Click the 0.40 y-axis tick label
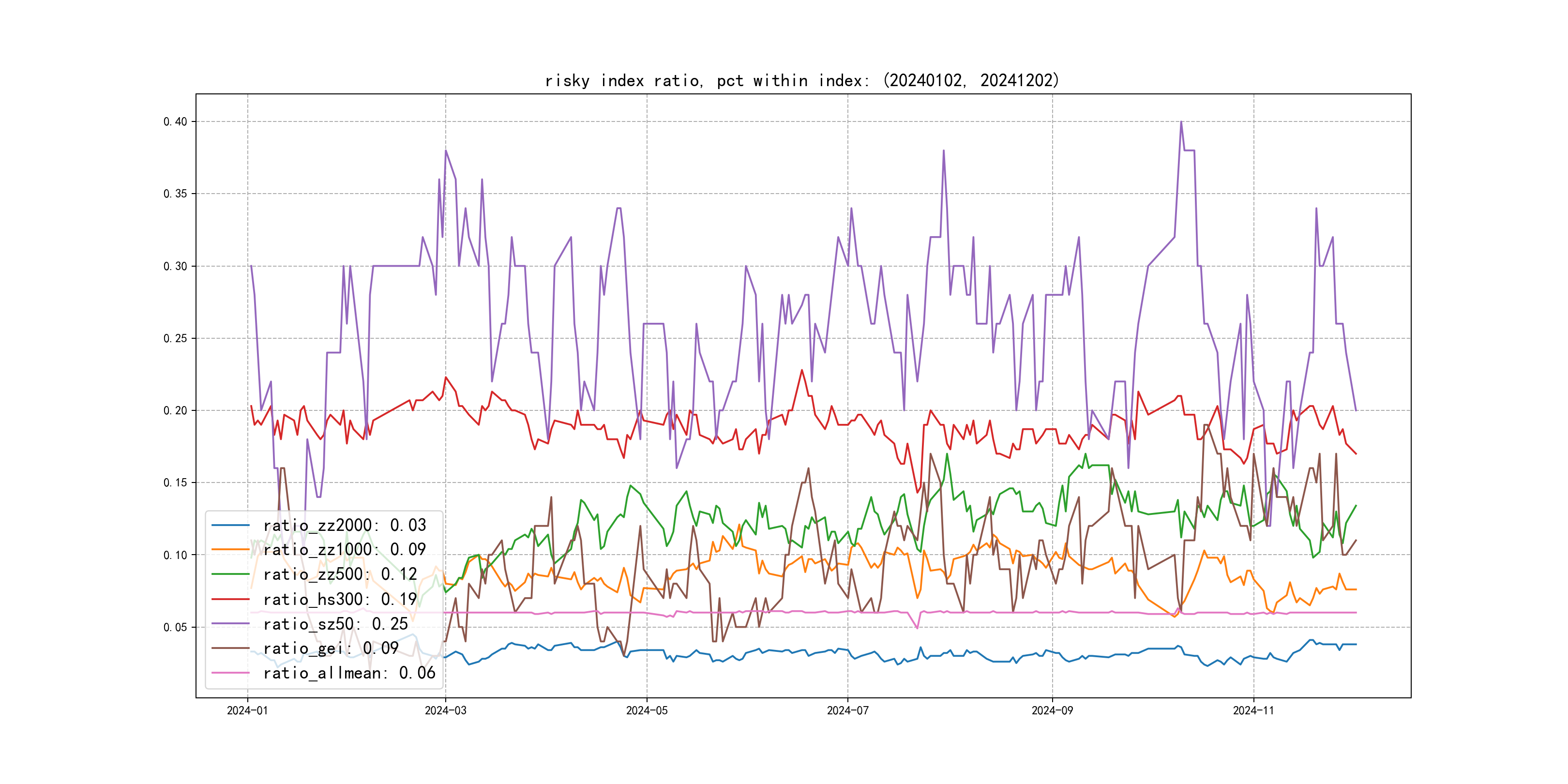Viewport: 1568px width, 784px height. click(175, 122)
